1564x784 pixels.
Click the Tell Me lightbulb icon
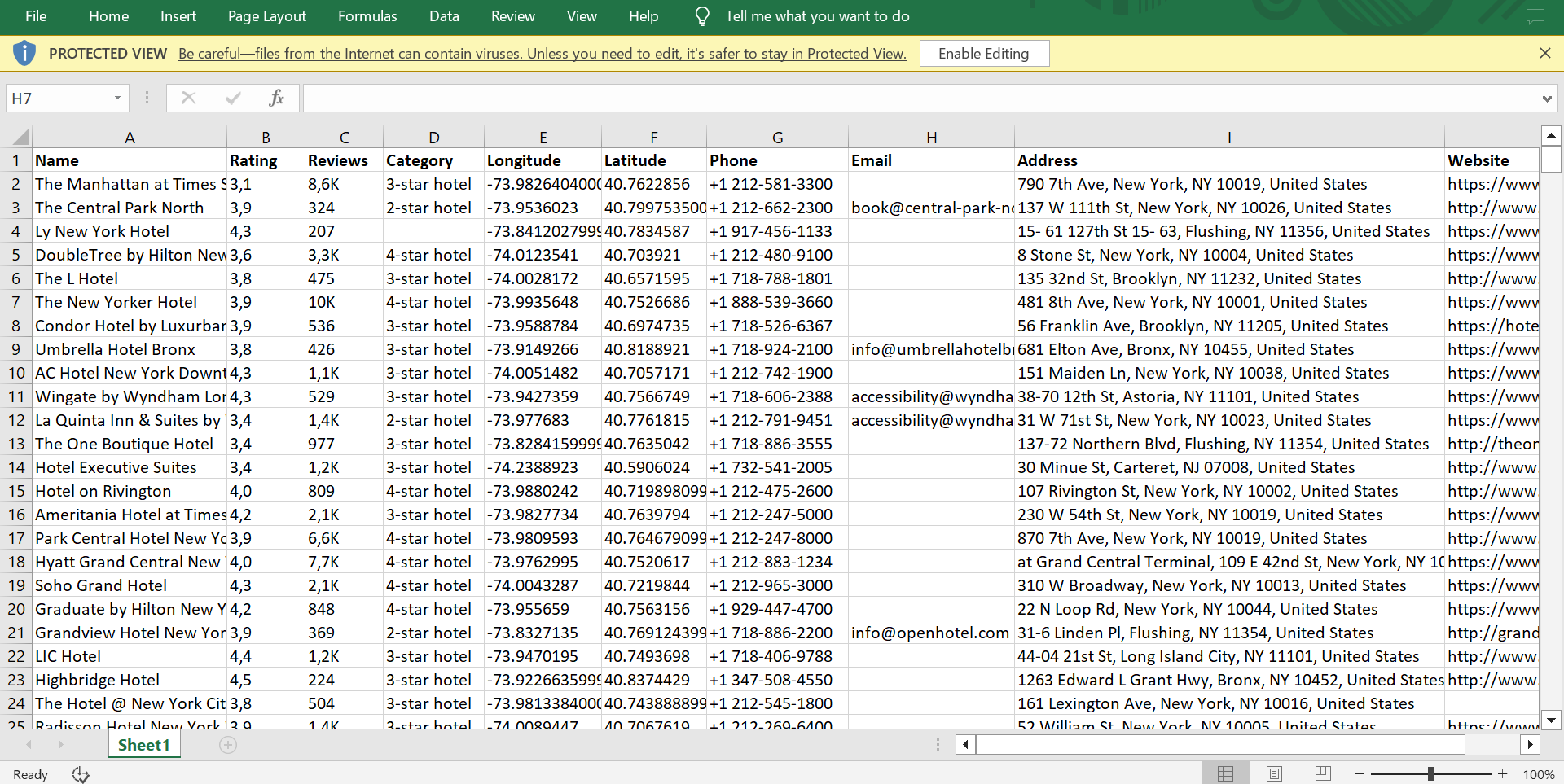coord(702,16)
